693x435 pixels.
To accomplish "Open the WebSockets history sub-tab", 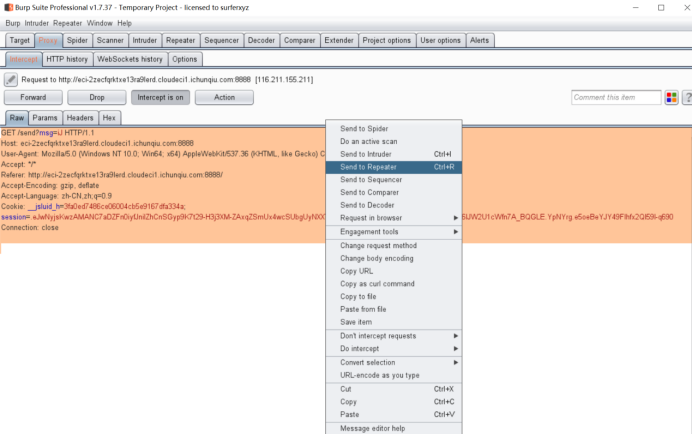I will 130,59.
